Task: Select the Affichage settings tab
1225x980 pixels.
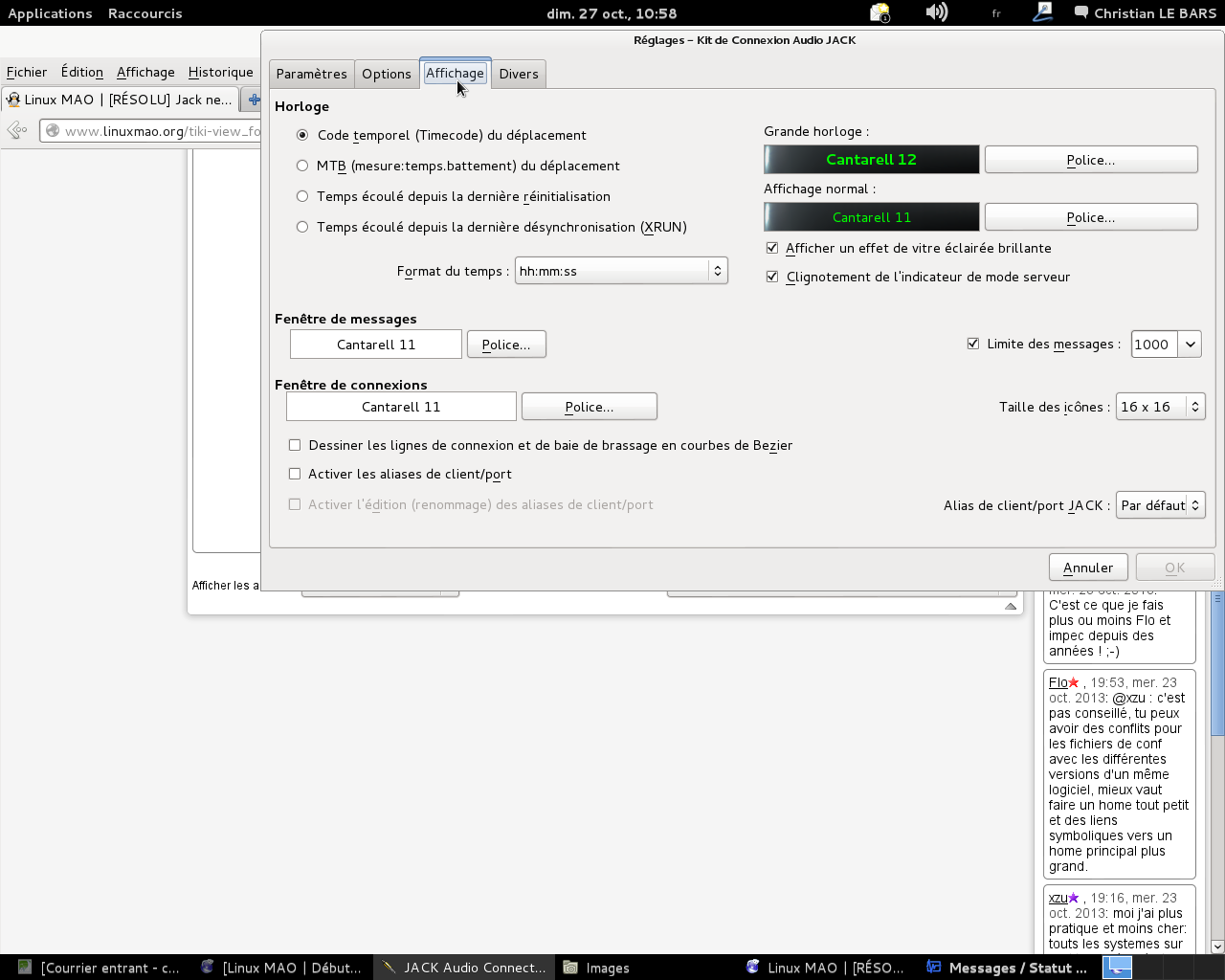Action: (455, 73)
